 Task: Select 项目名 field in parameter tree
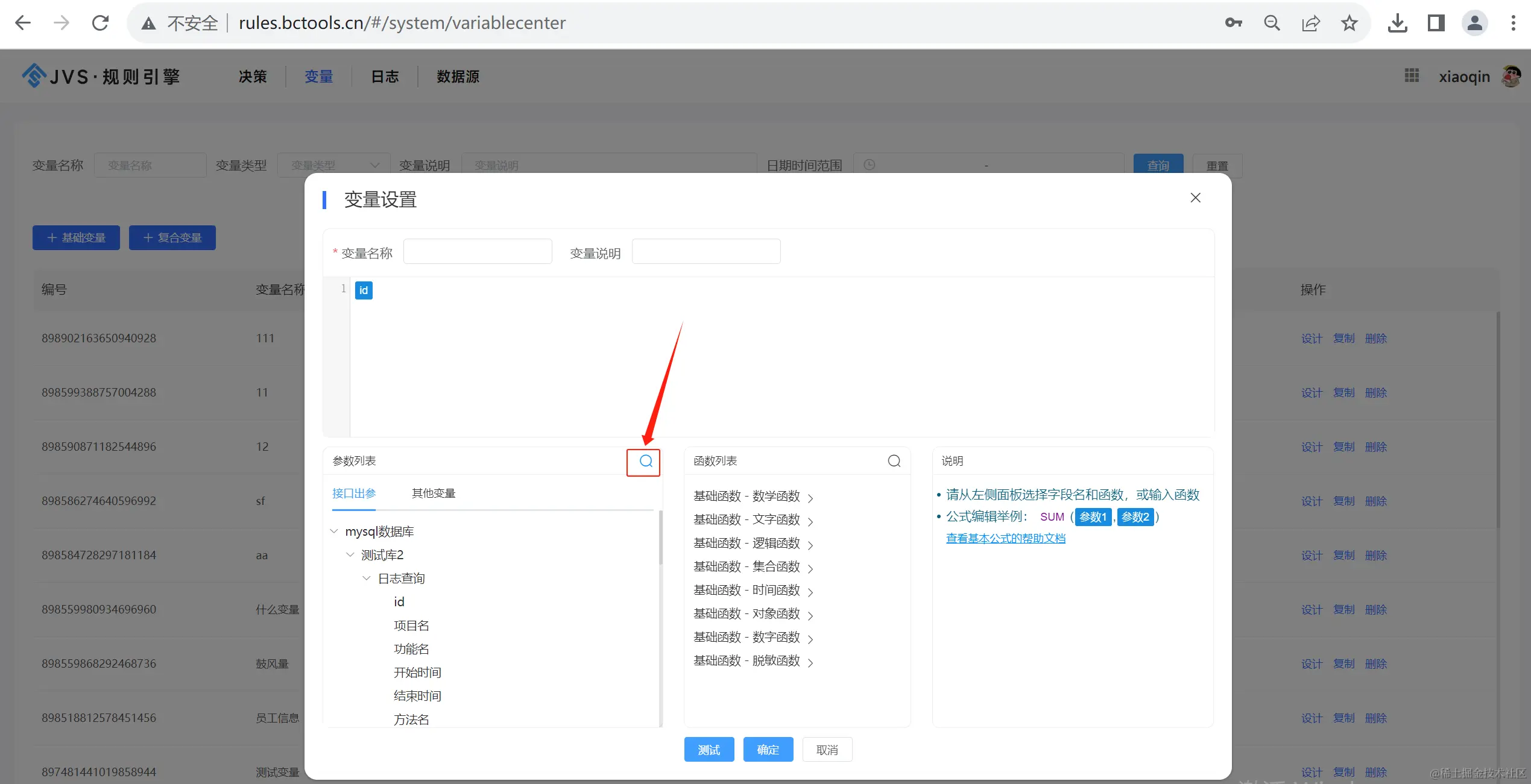411,626
